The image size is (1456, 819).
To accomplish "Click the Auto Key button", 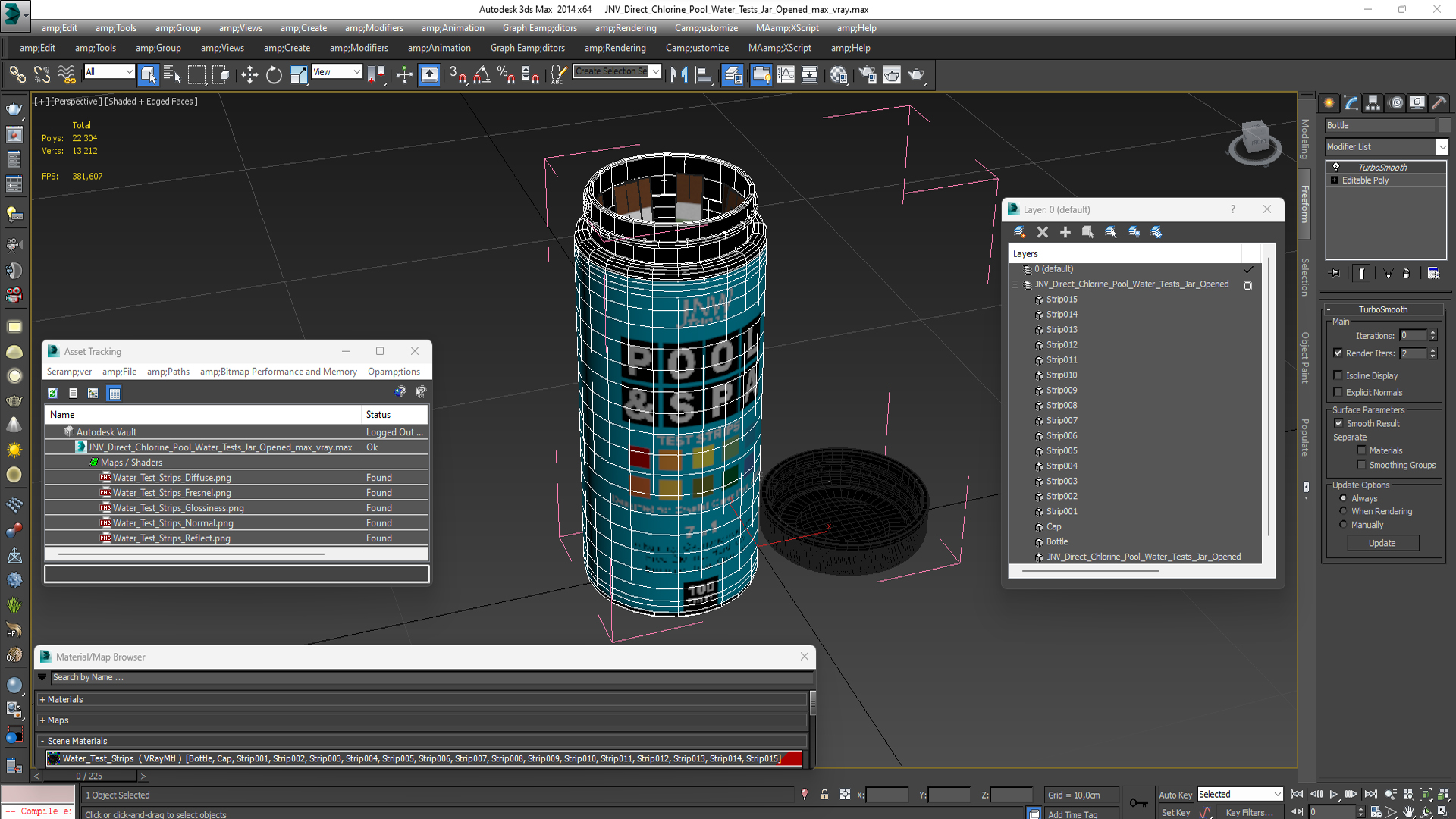I will pyautogui.click(x=1175, y=795).
